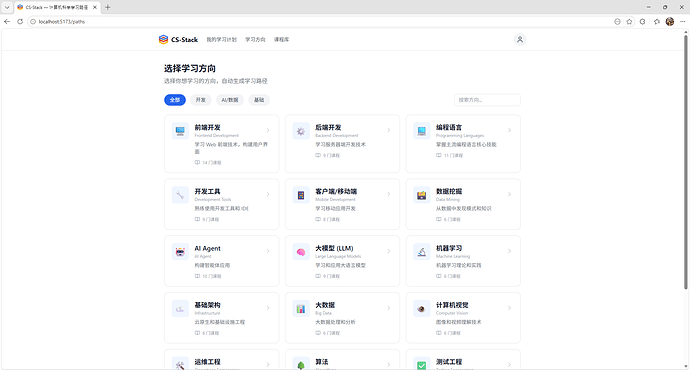The width and height of the screenshot is (690, 370).
Task: Click the 客户端/移动端 phone icon
Action: coord(301,195)
